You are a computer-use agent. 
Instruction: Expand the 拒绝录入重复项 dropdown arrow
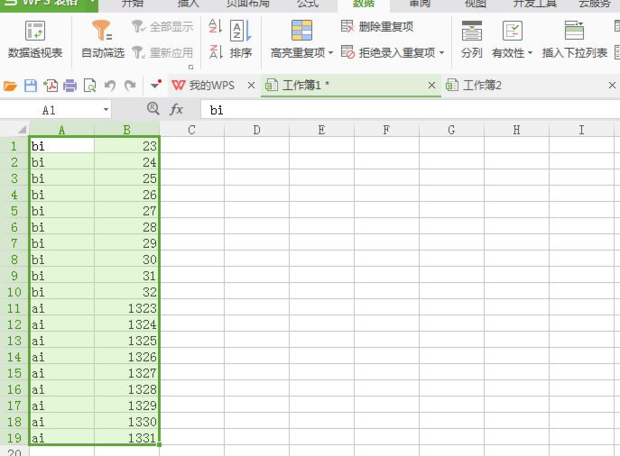pyautogui.click(x=442, y=53)
